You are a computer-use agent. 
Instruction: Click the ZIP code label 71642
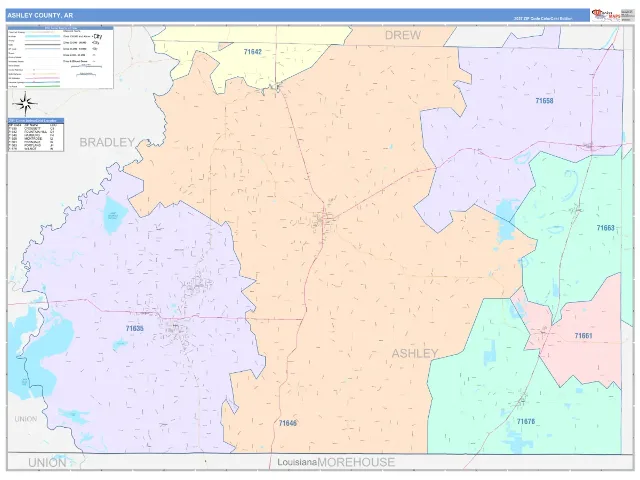[x=253, y=52]
